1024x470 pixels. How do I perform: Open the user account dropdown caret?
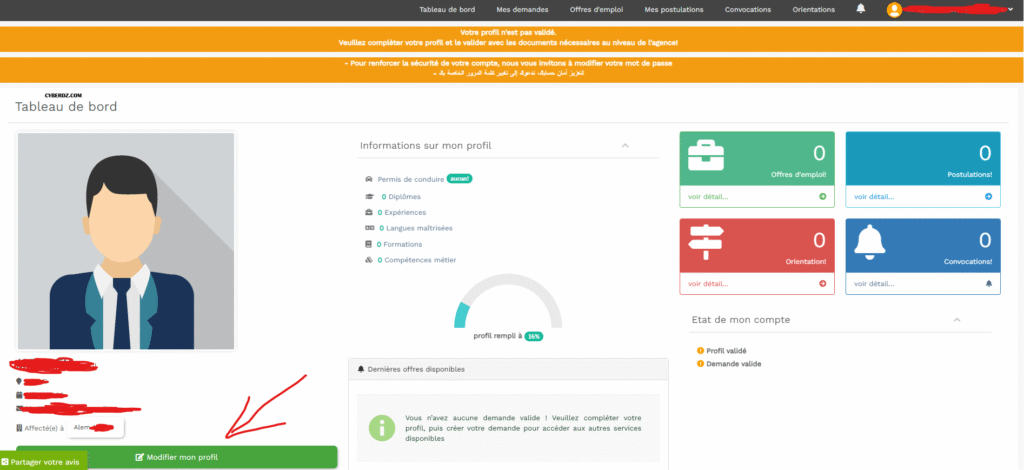1010,10
